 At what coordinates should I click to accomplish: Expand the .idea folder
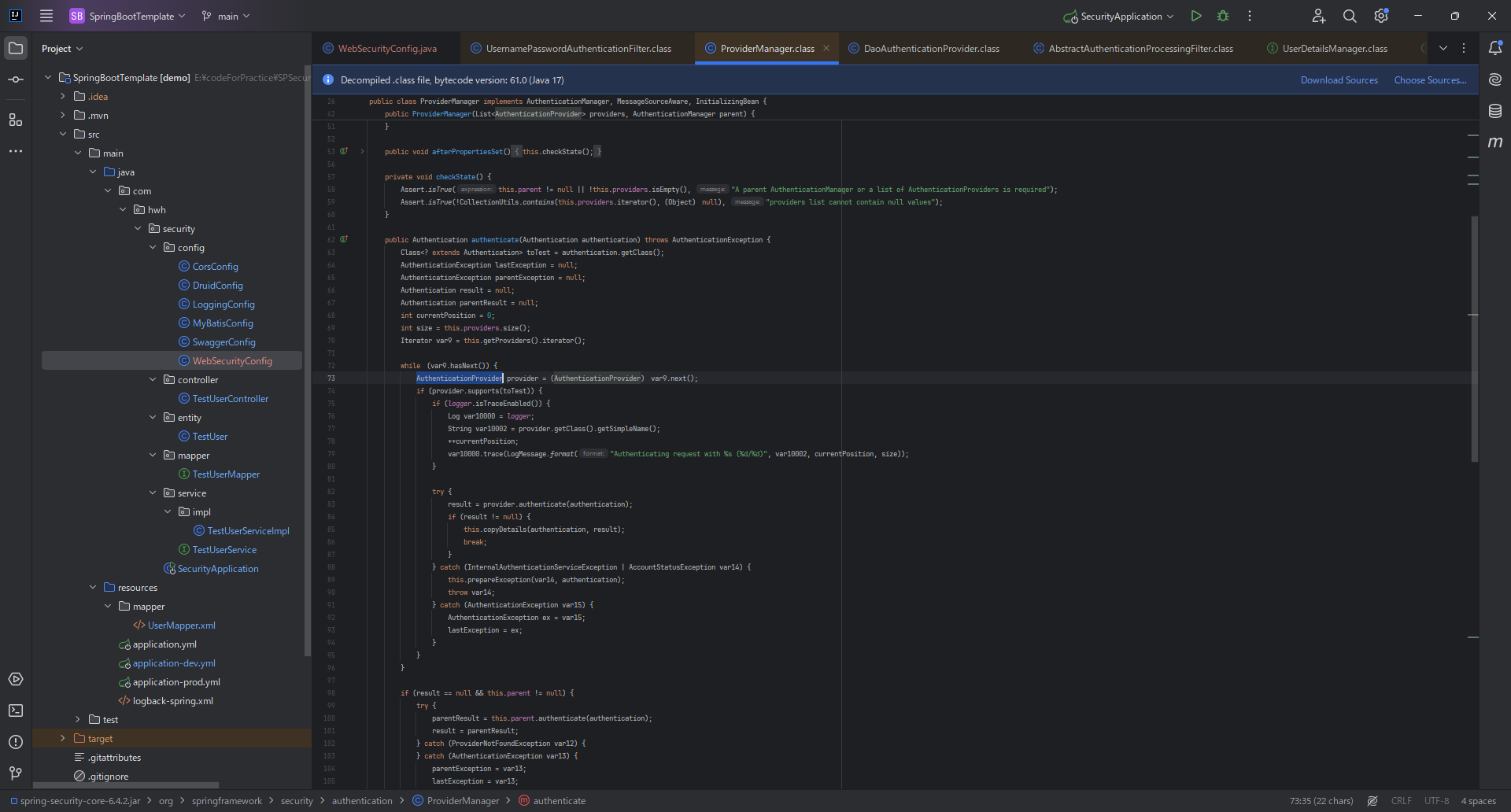coord(63,96)
